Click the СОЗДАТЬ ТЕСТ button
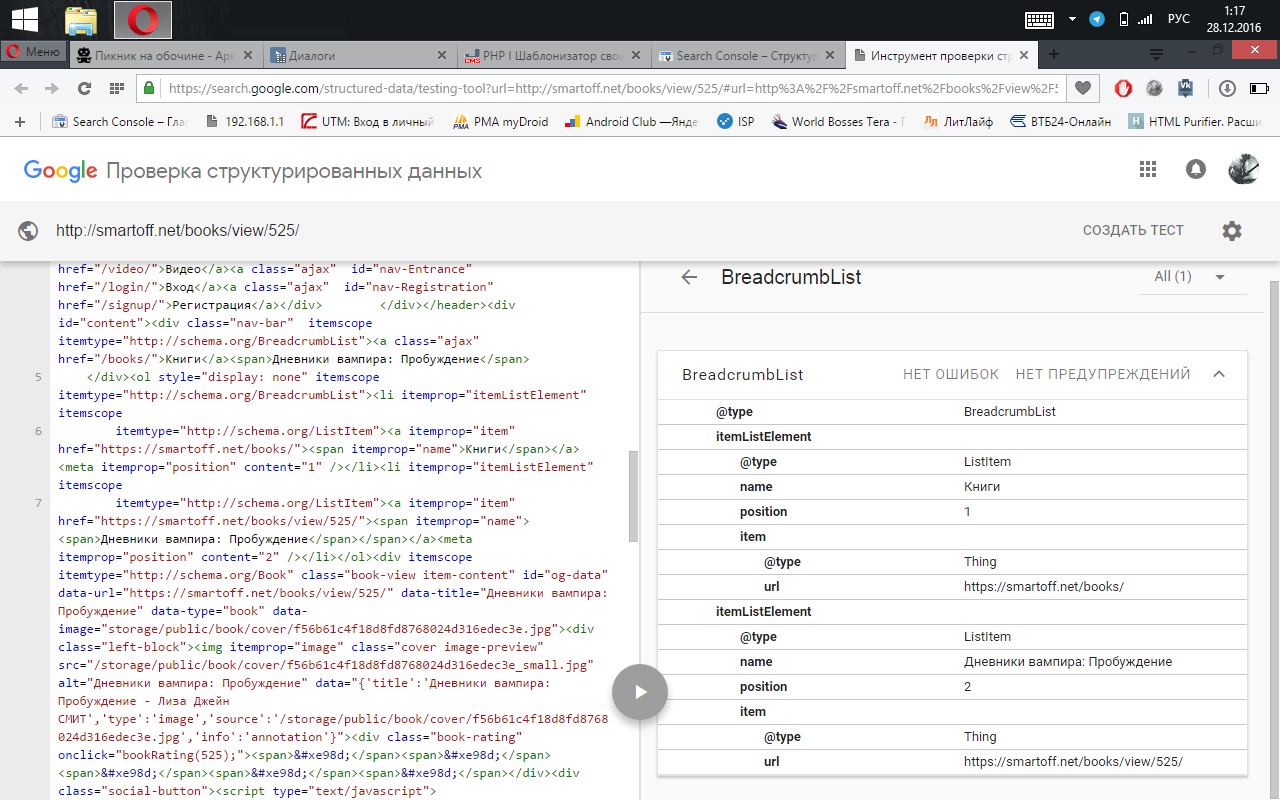 [x=1132, y=231]
